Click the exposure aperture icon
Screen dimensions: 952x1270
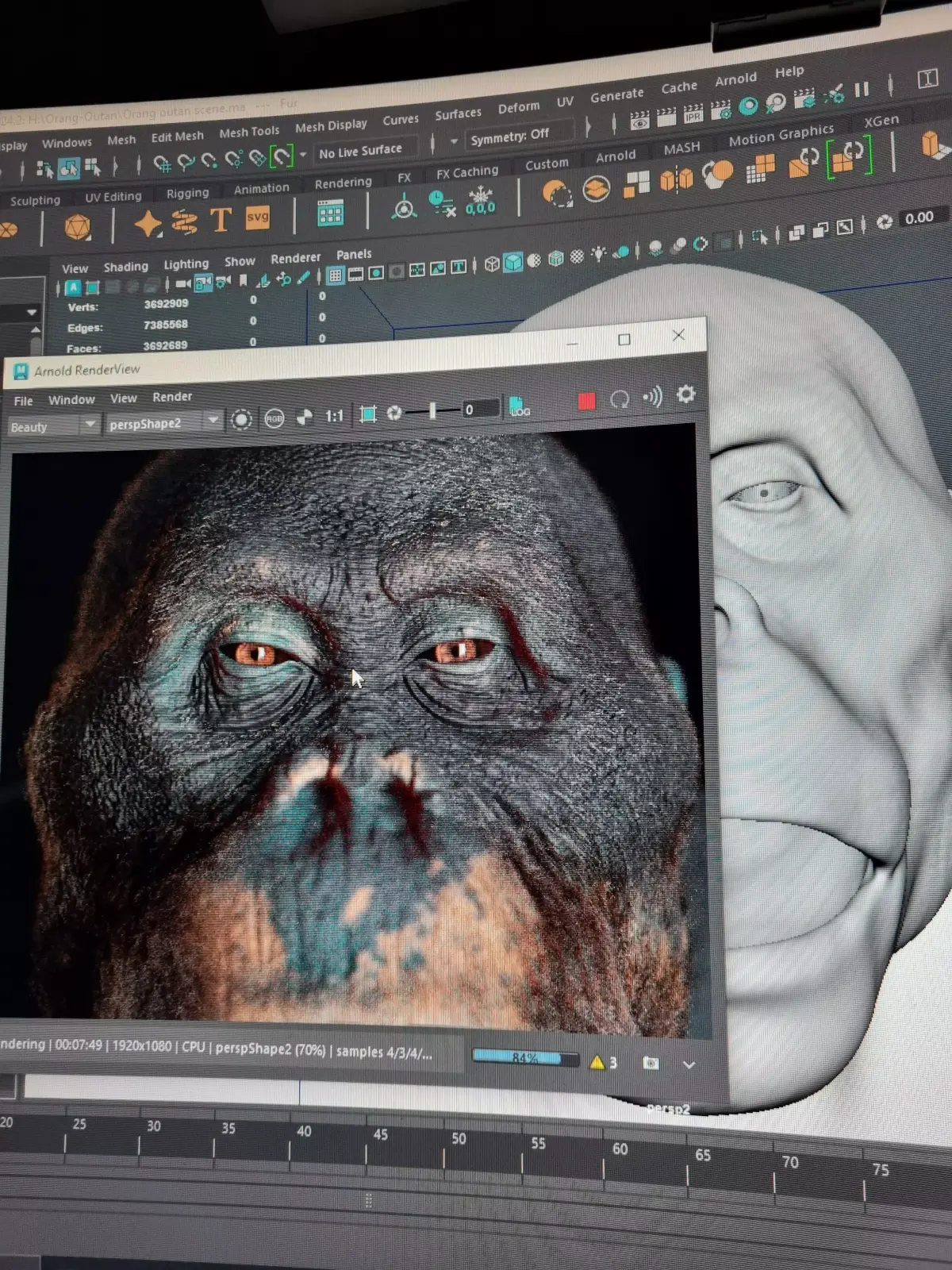tap(393, 413)
